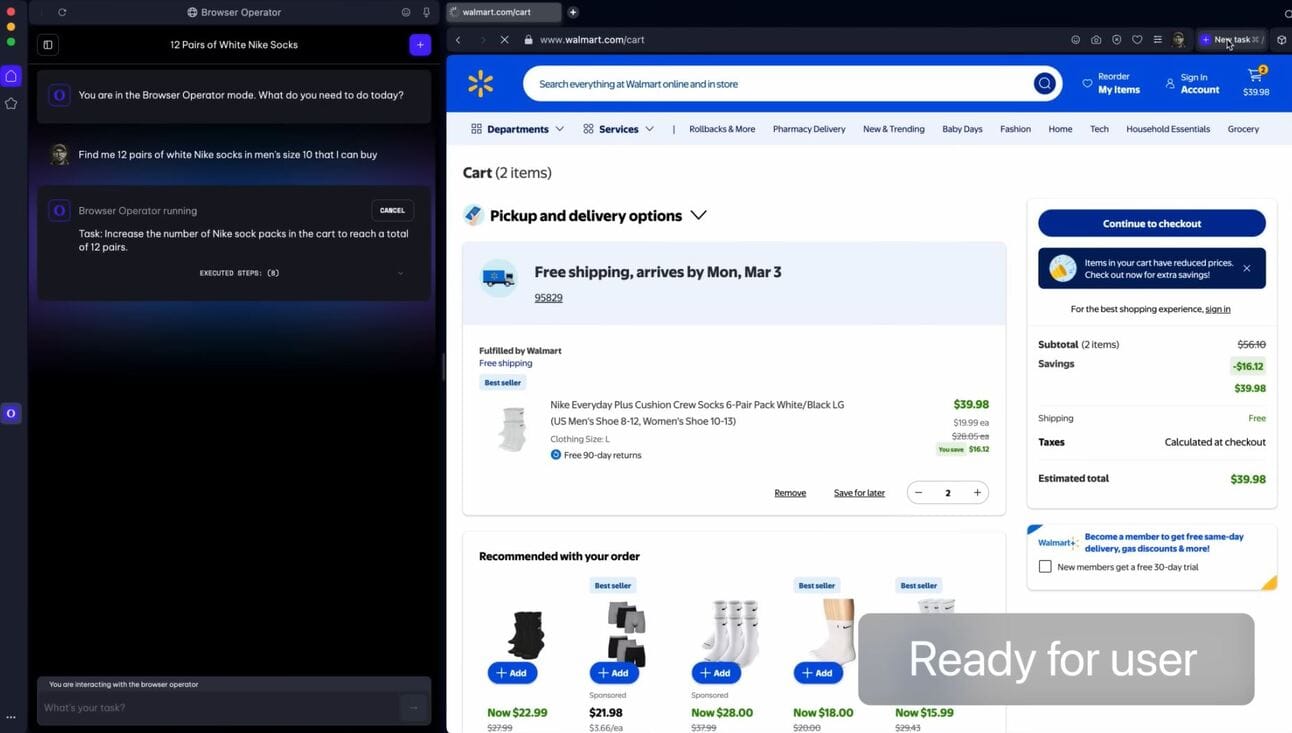Click the Save for later link
Viewport: 1292px width, 733px height.
click(x=859, y=493)
